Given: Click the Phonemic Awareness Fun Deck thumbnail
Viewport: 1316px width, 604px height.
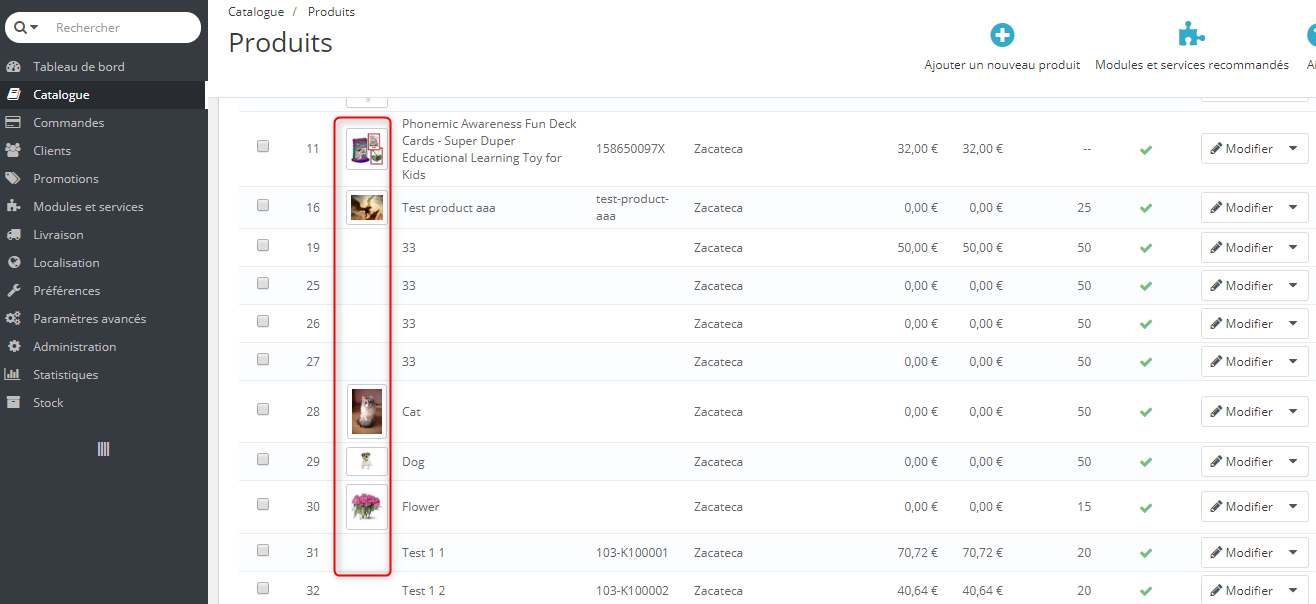Looking at the screenshot, I should [367, 149].
